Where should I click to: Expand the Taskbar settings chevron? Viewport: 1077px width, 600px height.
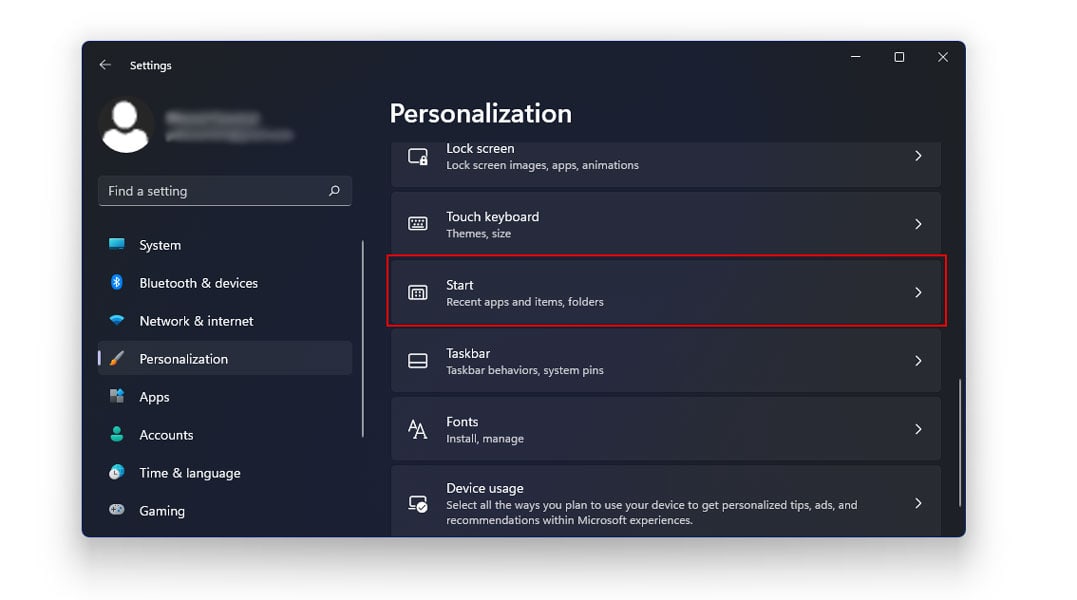[918, 360]
